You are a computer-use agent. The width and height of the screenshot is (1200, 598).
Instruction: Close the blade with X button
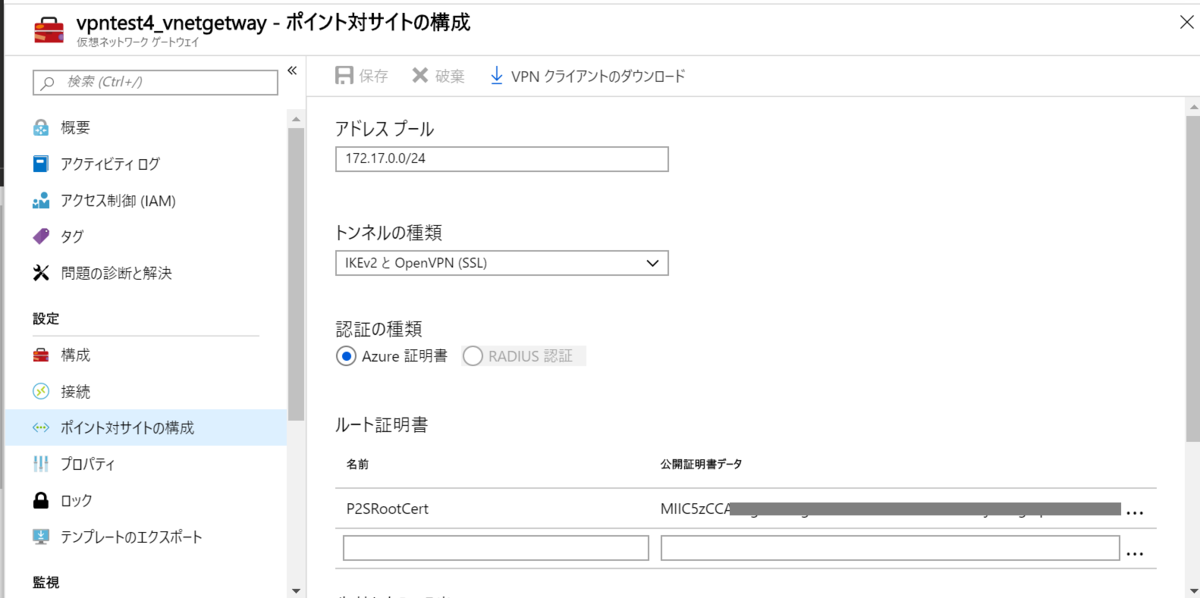tap(1186, 22)
